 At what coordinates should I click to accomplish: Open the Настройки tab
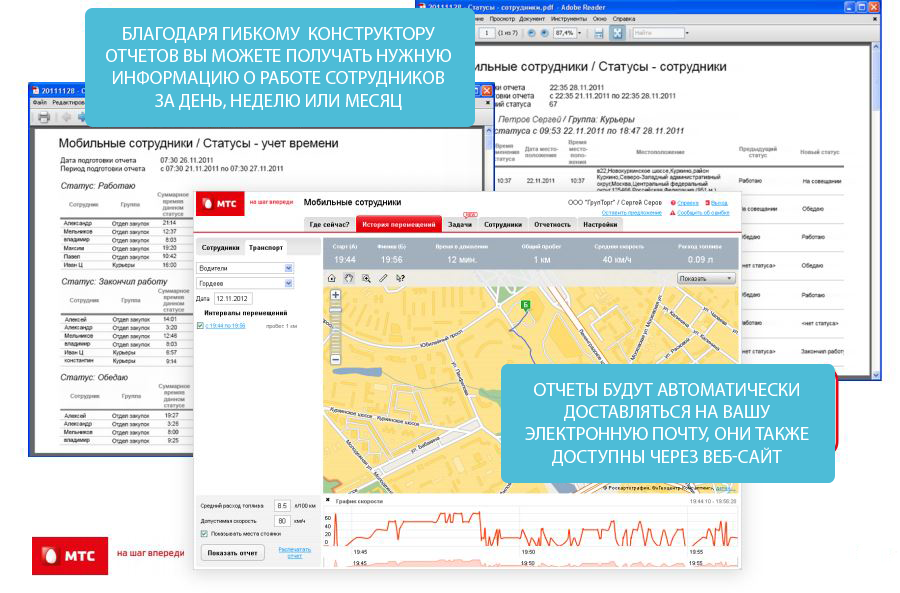(600, 224)
